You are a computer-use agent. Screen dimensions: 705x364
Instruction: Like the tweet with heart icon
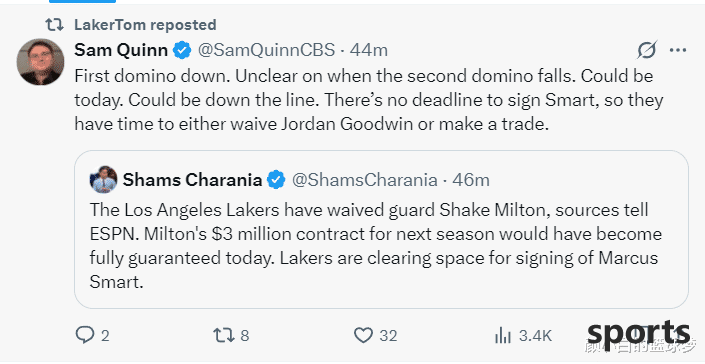tap(363, 335)
